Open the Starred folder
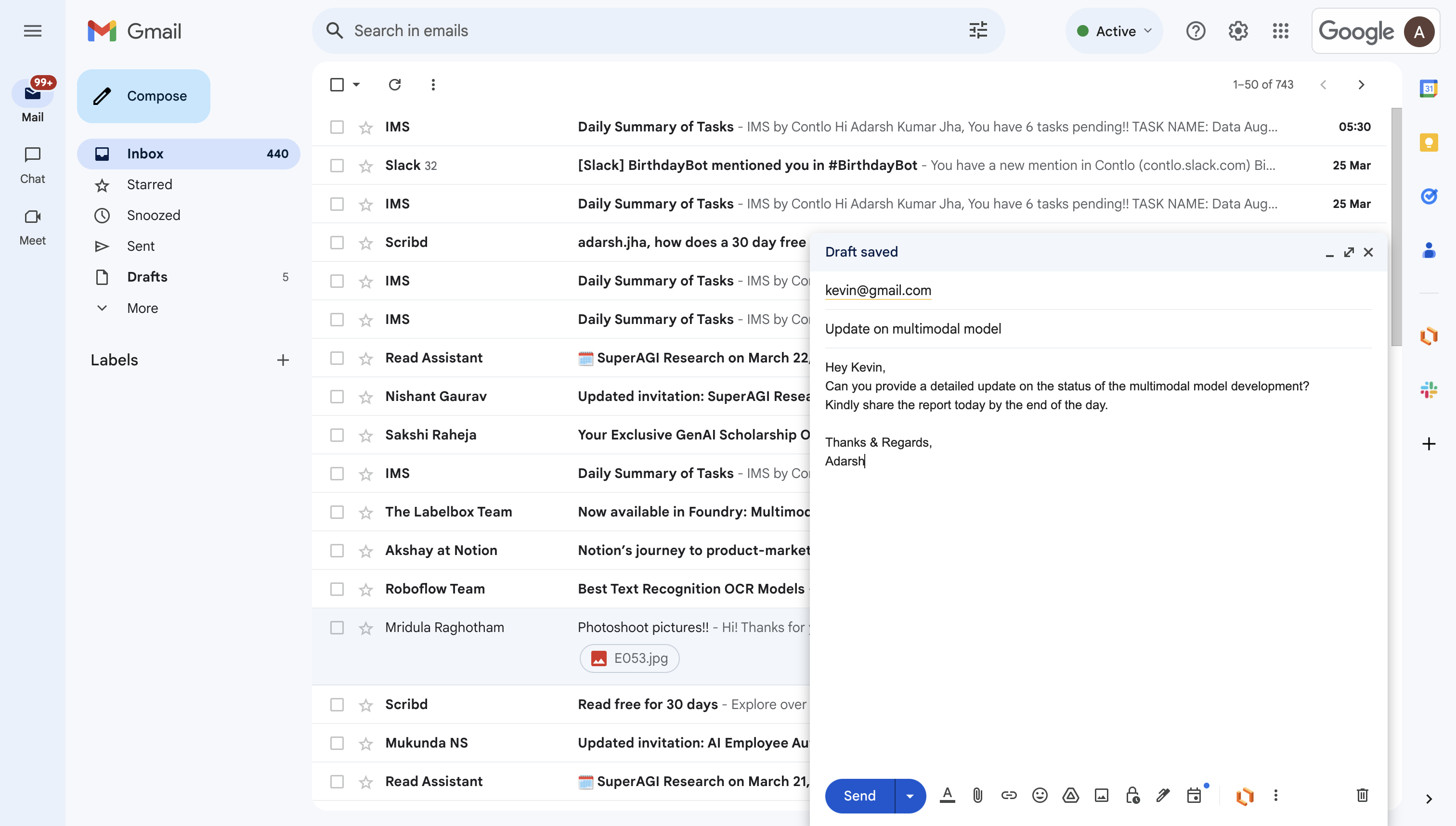This screenshot has width=1456, height=826. tap(188, 185)
